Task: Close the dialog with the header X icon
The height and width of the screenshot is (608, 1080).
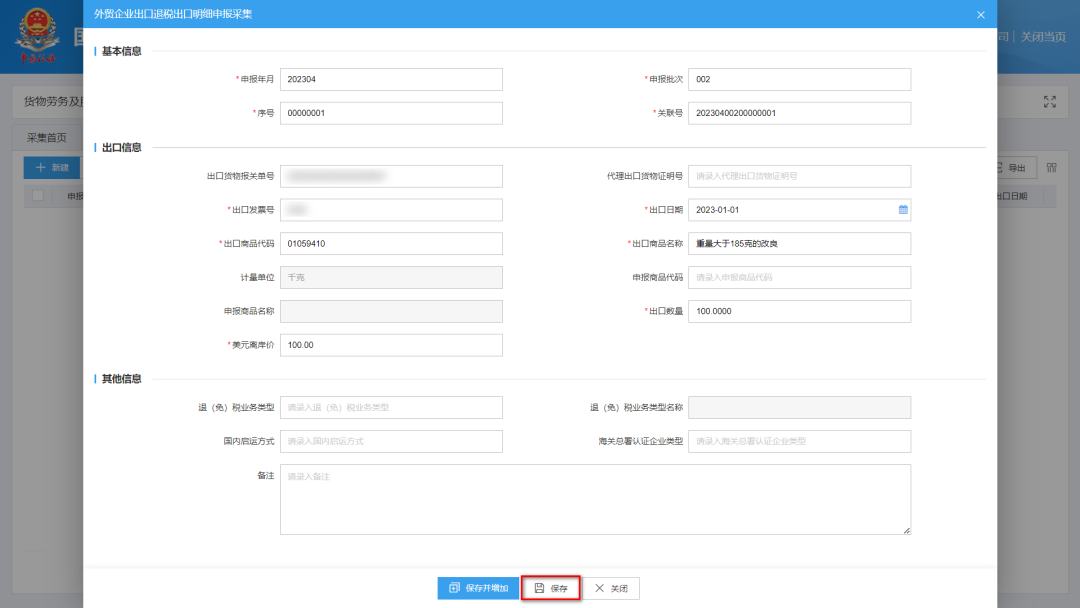Action: coord(980,15)
